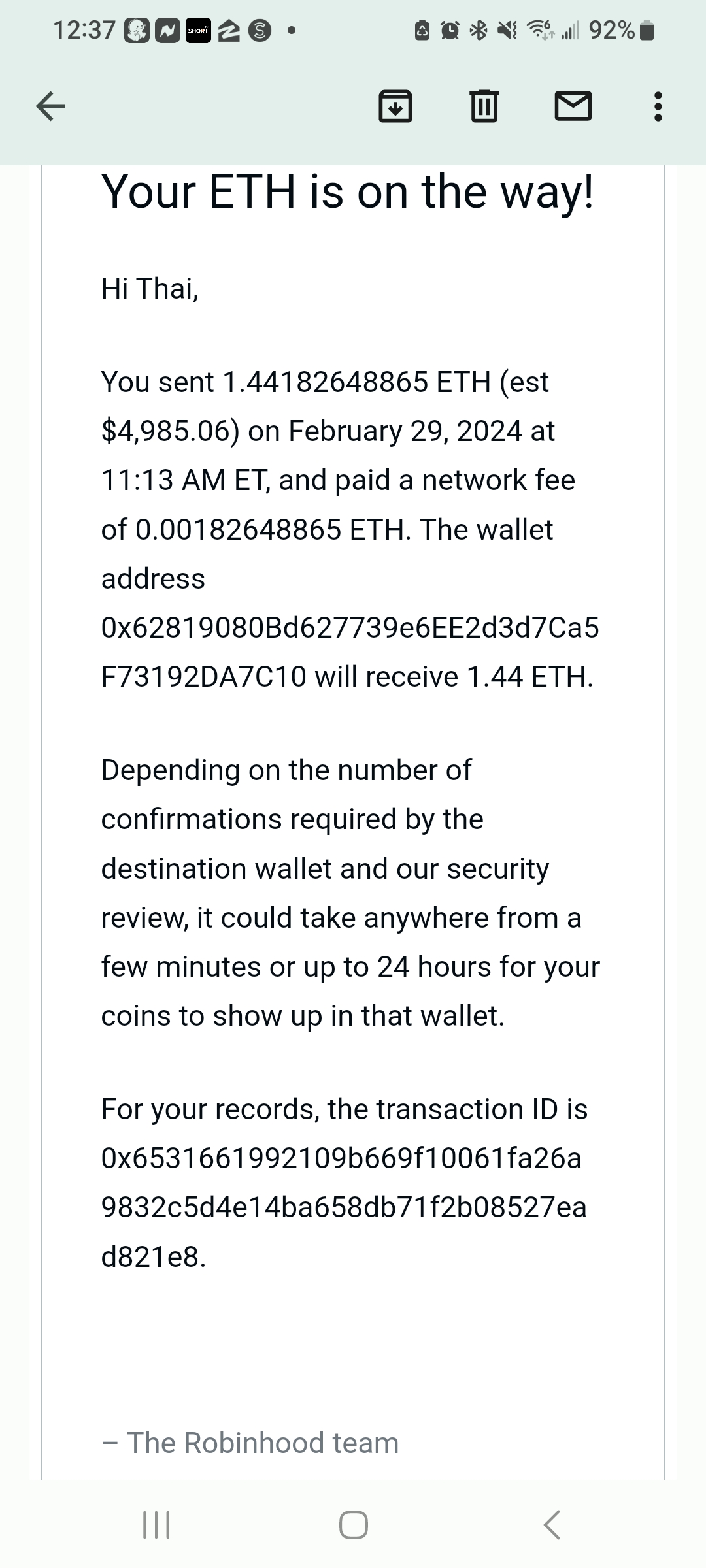
Task: Delete the email with the trash icon
Action: pyautogui.click(x=484, y=106)
